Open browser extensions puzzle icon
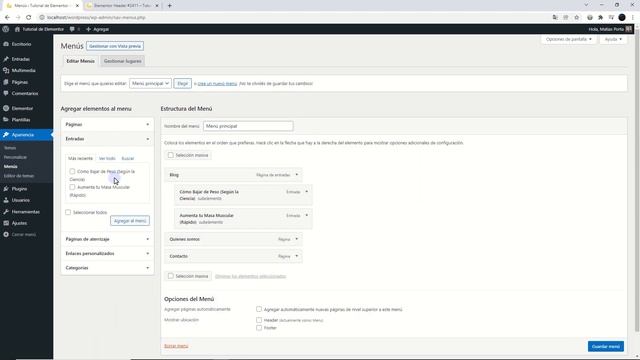This screenshot has height=360, width=640. (600, 18)
